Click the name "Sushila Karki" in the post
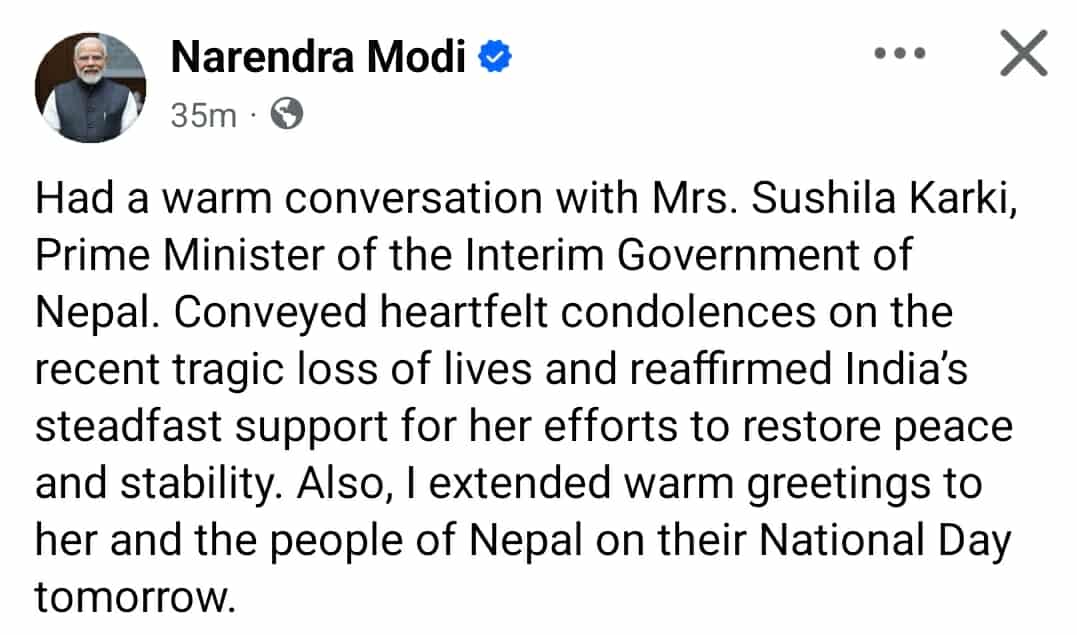 tap(882, 199)
